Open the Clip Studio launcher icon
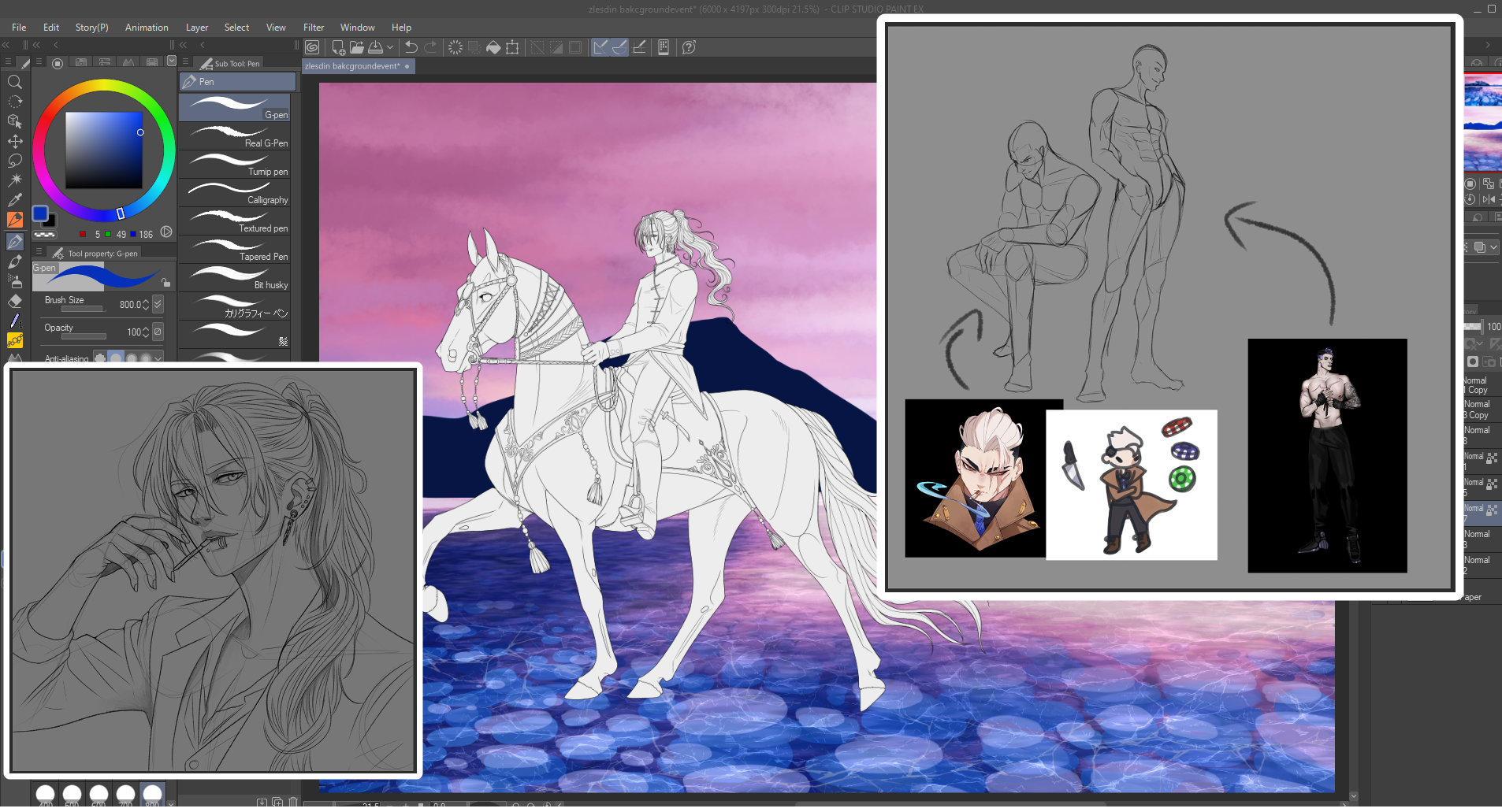 pos(313,47)
